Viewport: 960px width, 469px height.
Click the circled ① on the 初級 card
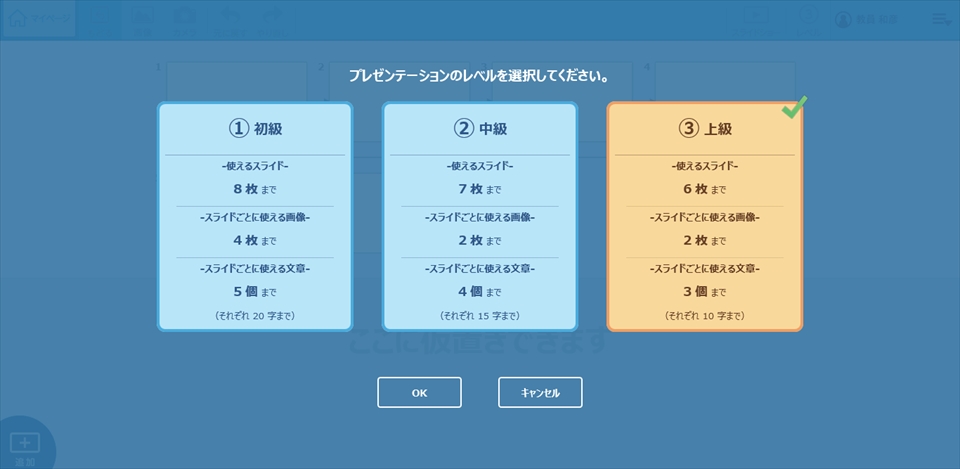[x=238, y=129]
